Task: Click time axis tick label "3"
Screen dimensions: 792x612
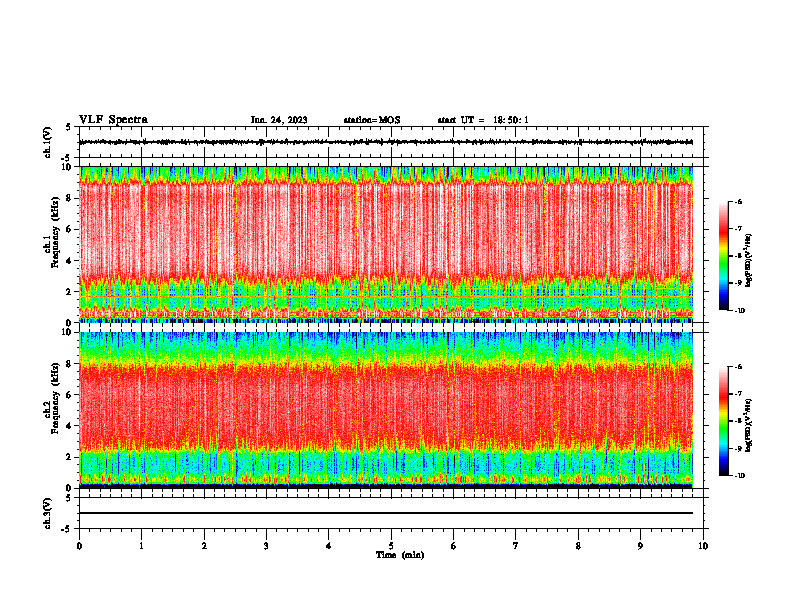Action: pos(266,546)
